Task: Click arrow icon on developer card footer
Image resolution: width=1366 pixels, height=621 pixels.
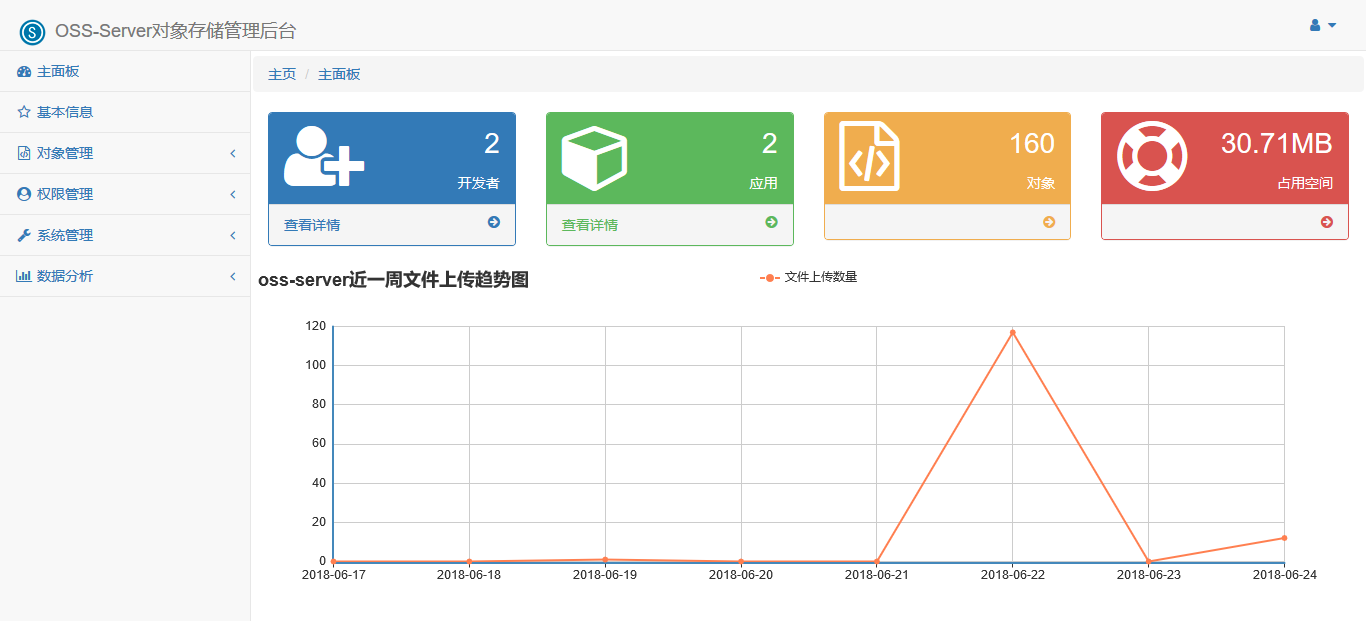Action: [494, 222]
